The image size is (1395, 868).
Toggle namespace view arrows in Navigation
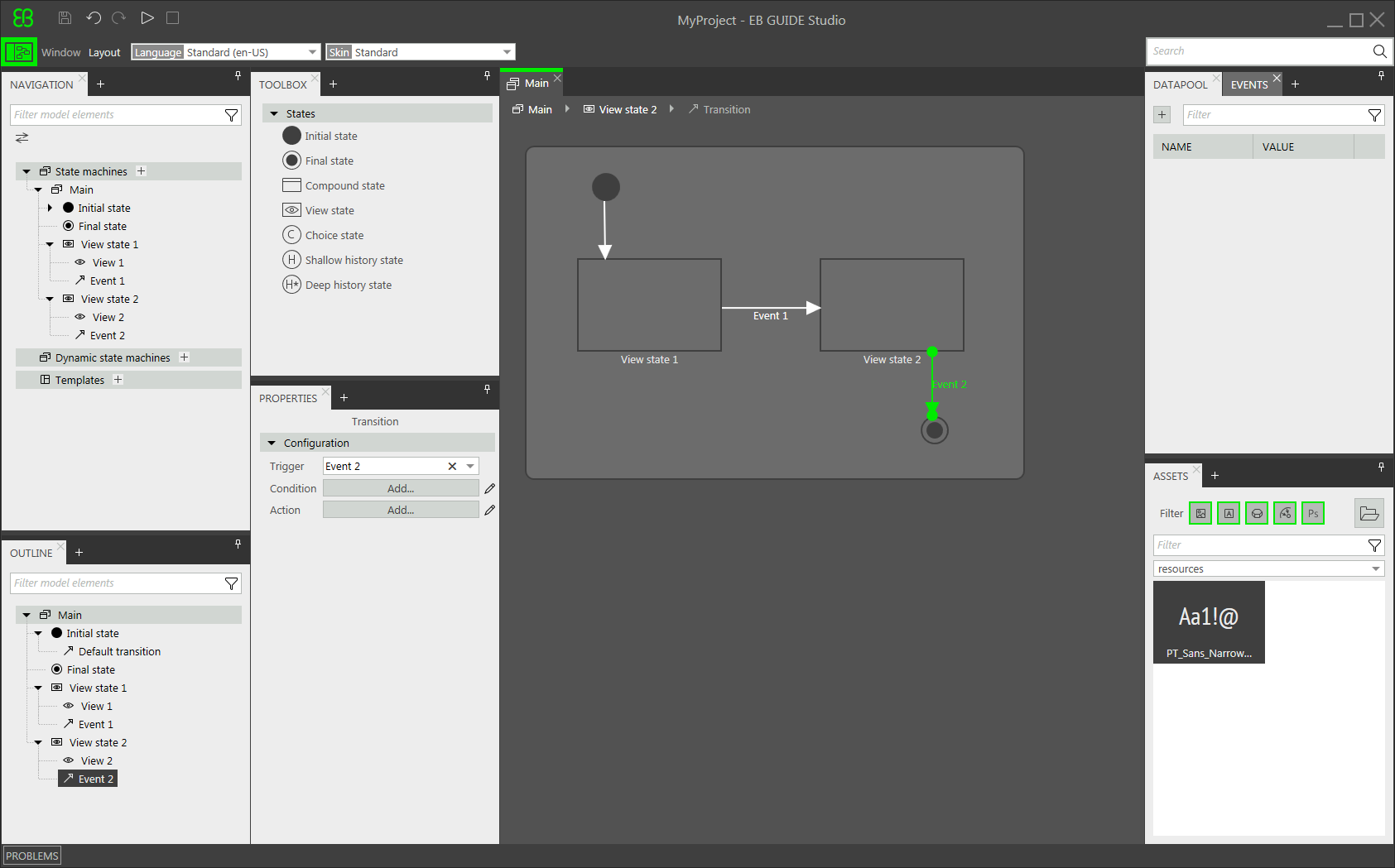tap(22, 138)
